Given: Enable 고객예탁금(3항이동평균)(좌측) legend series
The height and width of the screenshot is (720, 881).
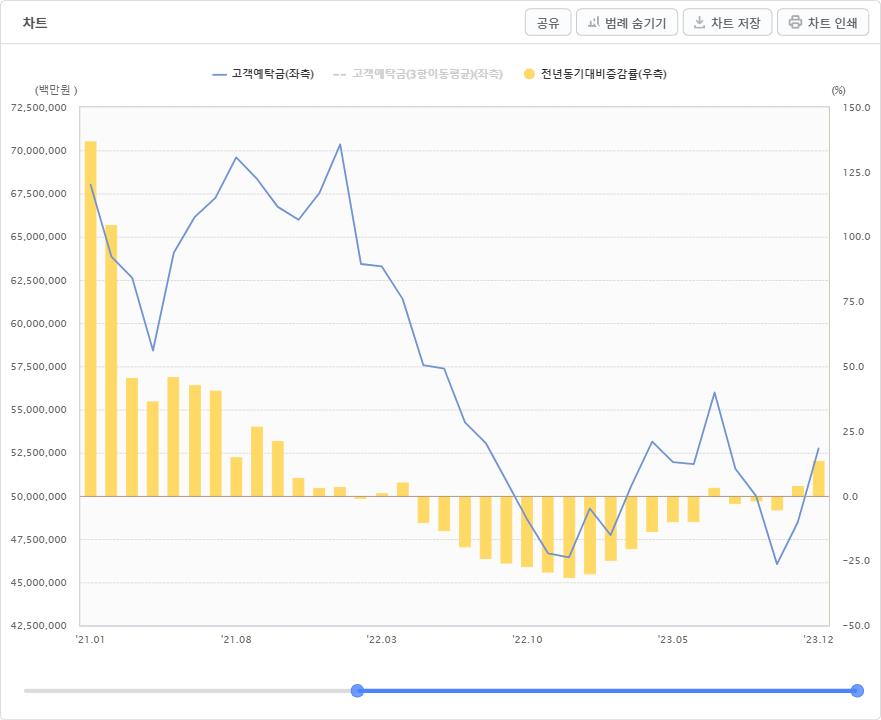Looking at the screenshot, I should pos(418,74).
